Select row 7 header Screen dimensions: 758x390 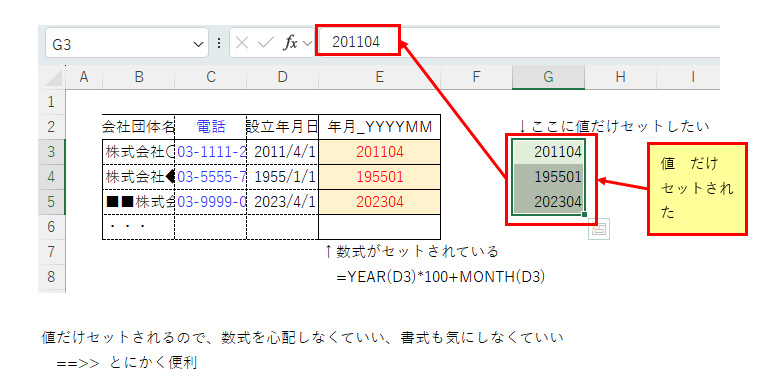(51, 252)
